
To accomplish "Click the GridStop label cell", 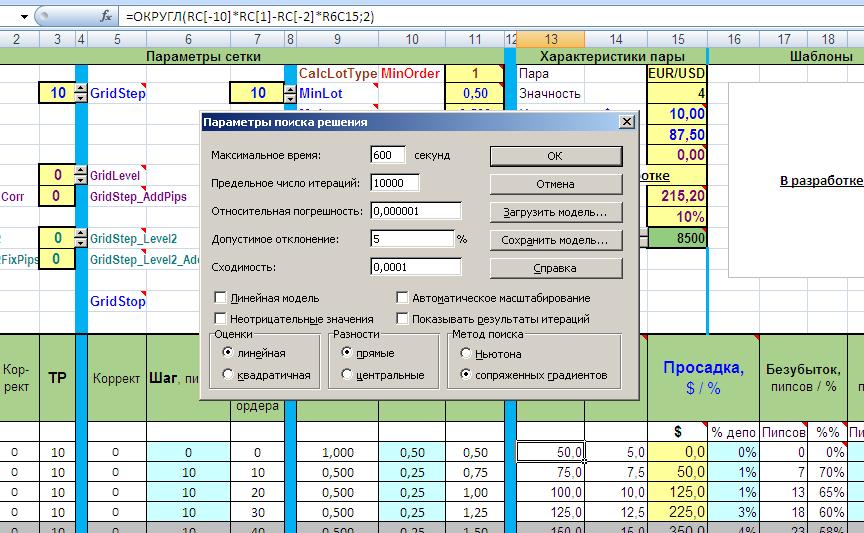I will pos(117,301).
